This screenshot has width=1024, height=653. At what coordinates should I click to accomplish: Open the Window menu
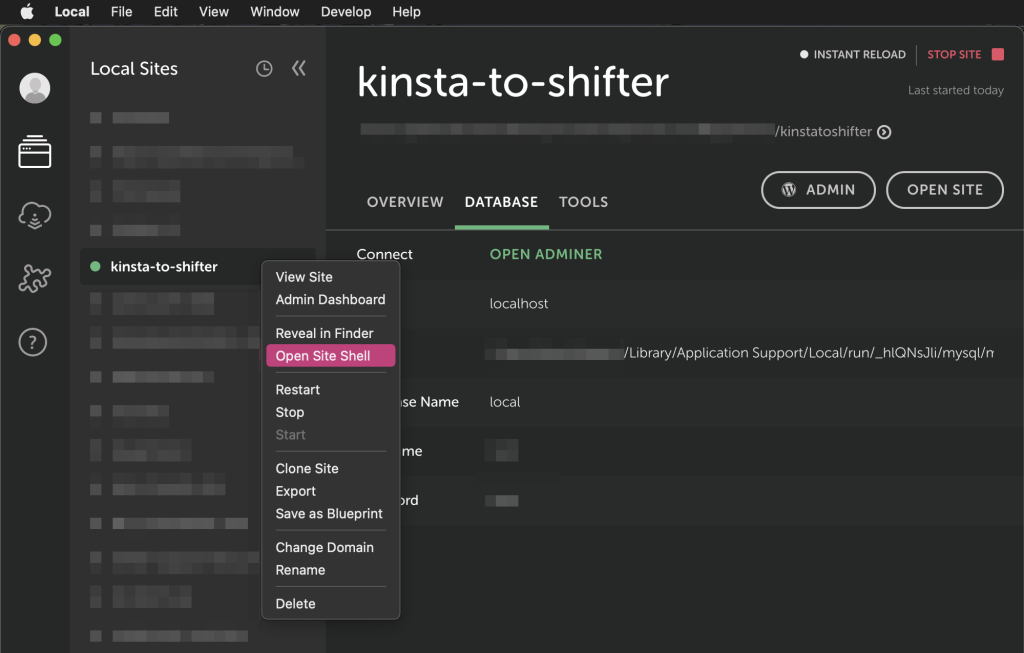tap(274, 12)
